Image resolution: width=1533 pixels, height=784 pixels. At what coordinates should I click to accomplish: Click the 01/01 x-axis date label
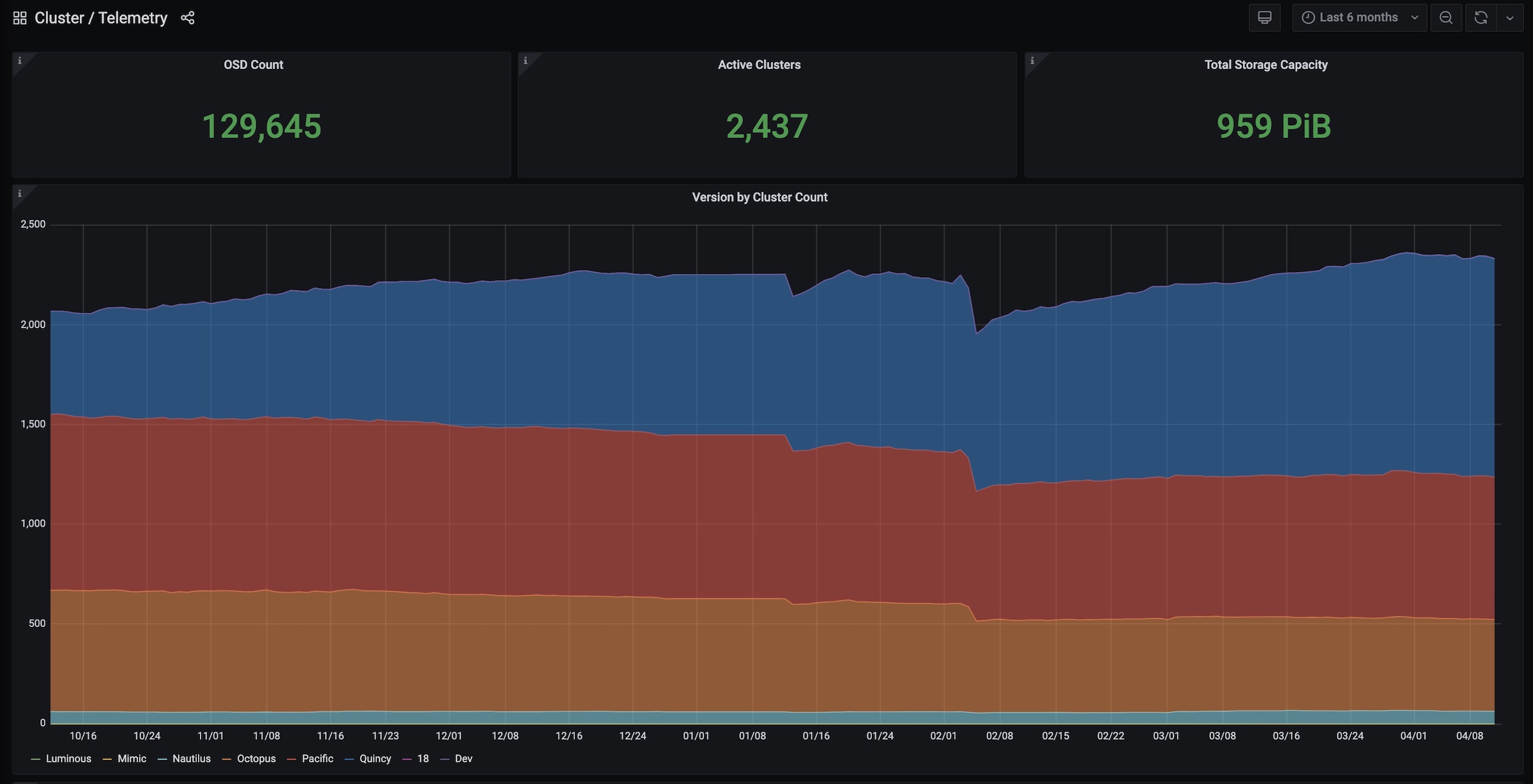tap(696, 735)
